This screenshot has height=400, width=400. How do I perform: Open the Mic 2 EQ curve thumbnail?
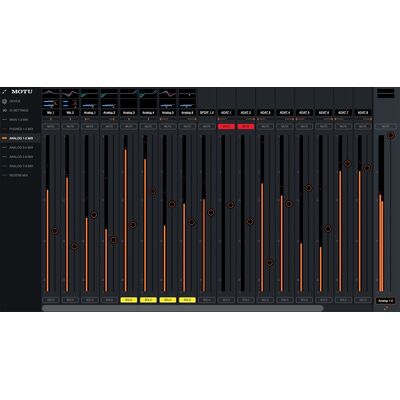coord(70,93)
